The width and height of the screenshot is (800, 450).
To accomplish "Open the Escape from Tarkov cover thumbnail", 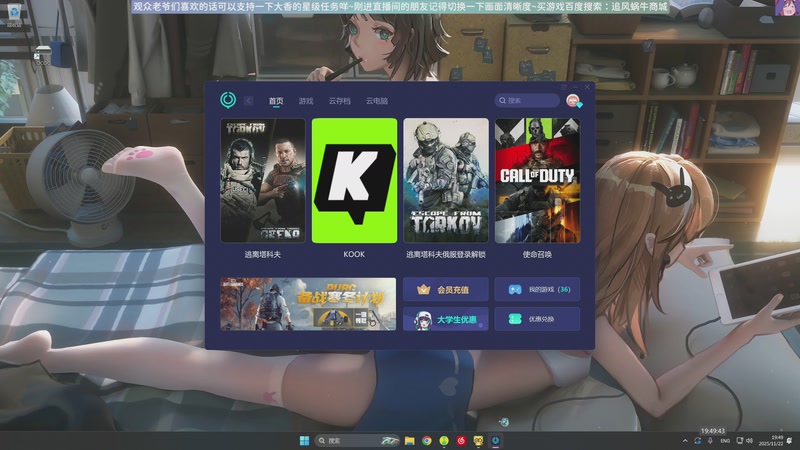I will [446, 181].
